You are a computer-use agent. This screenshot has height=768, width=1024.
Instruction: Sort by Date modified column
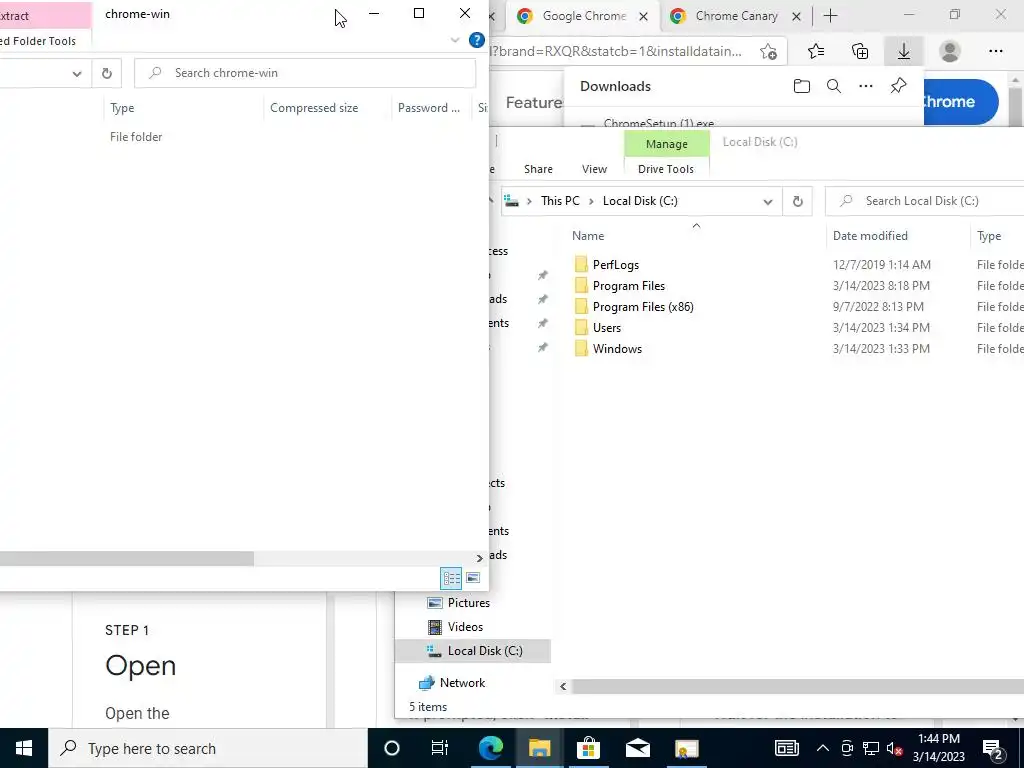(870, 236)
